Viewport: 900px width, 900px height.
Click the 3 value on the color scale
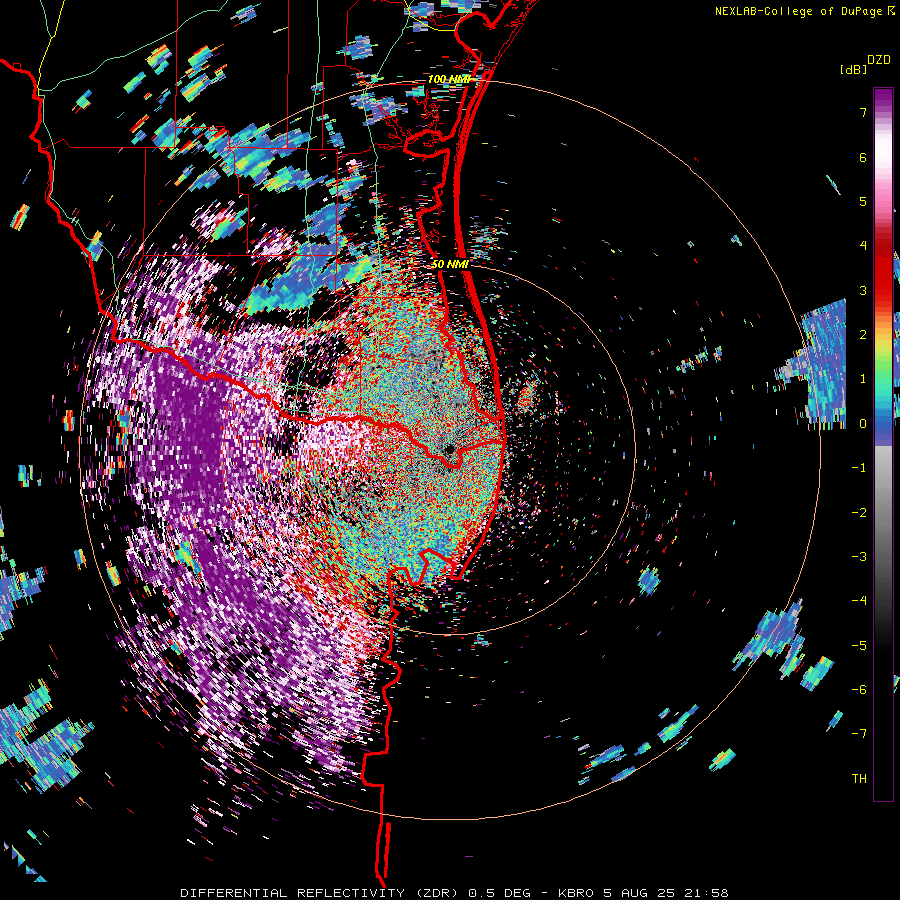point(863,290)
